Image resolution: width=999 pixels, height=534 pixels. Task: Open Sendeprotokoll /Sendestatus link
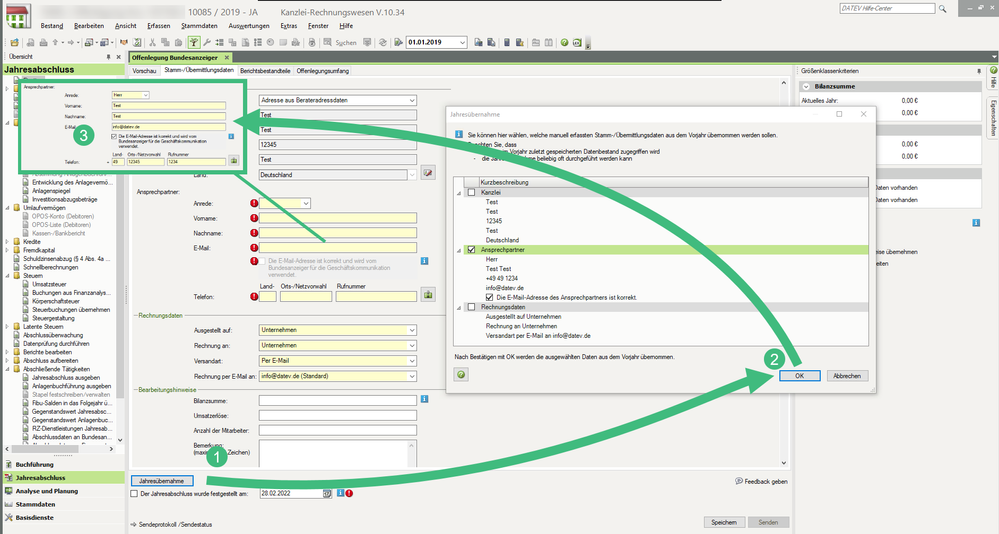tap(171, 524)
